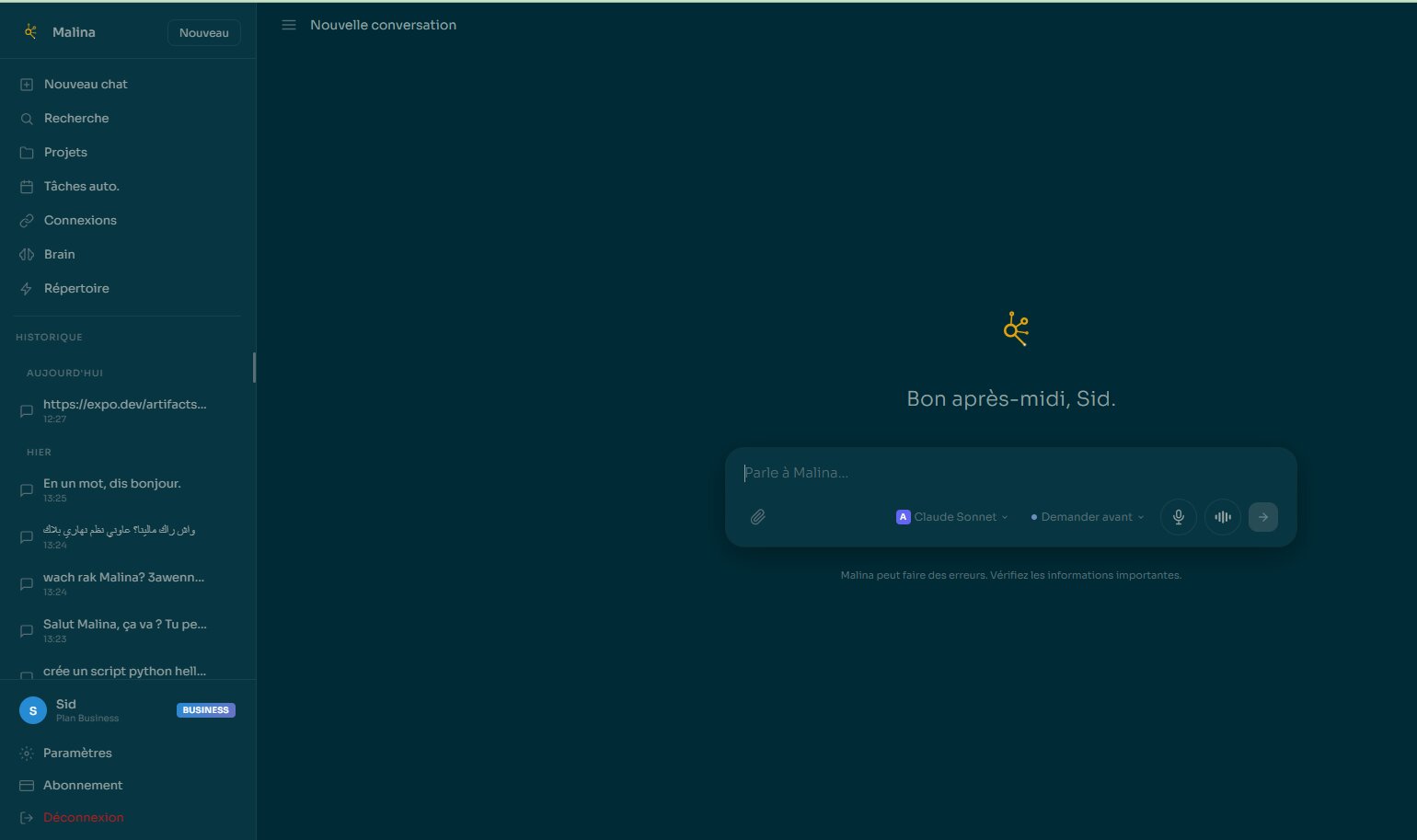Viewport: 1417px width, 840px height.
Task: Open the Connexions page
Action: click(x=128, y=220)
